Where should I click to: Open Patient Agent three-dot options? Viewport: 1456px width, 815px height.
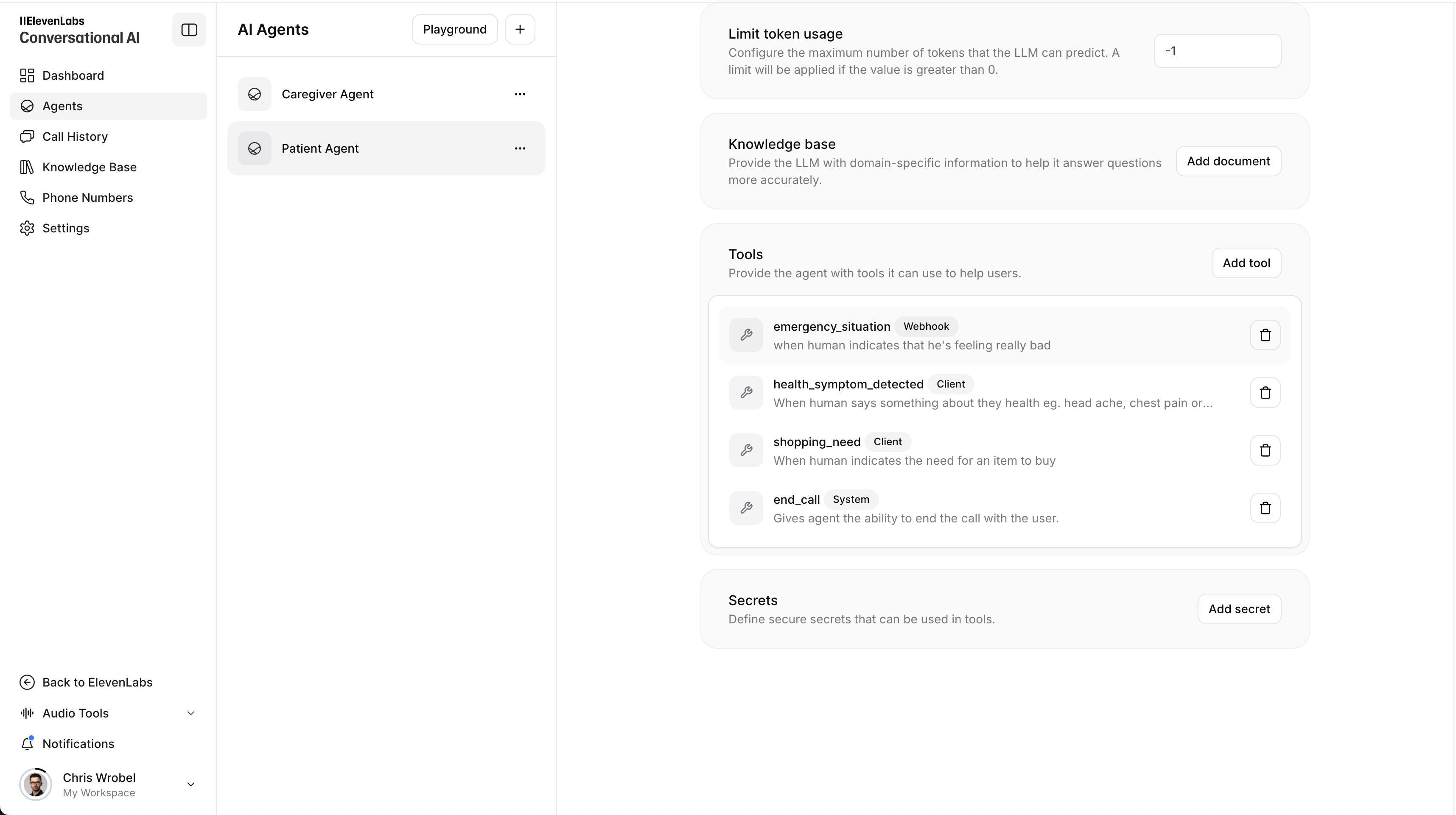click(519, 148)
